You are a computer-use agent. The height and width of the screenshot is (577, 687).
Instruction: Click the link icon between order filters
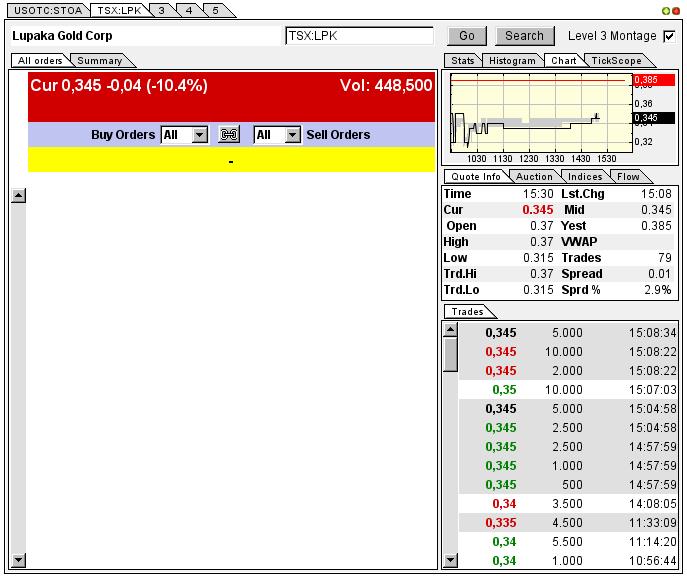[229, 135]
